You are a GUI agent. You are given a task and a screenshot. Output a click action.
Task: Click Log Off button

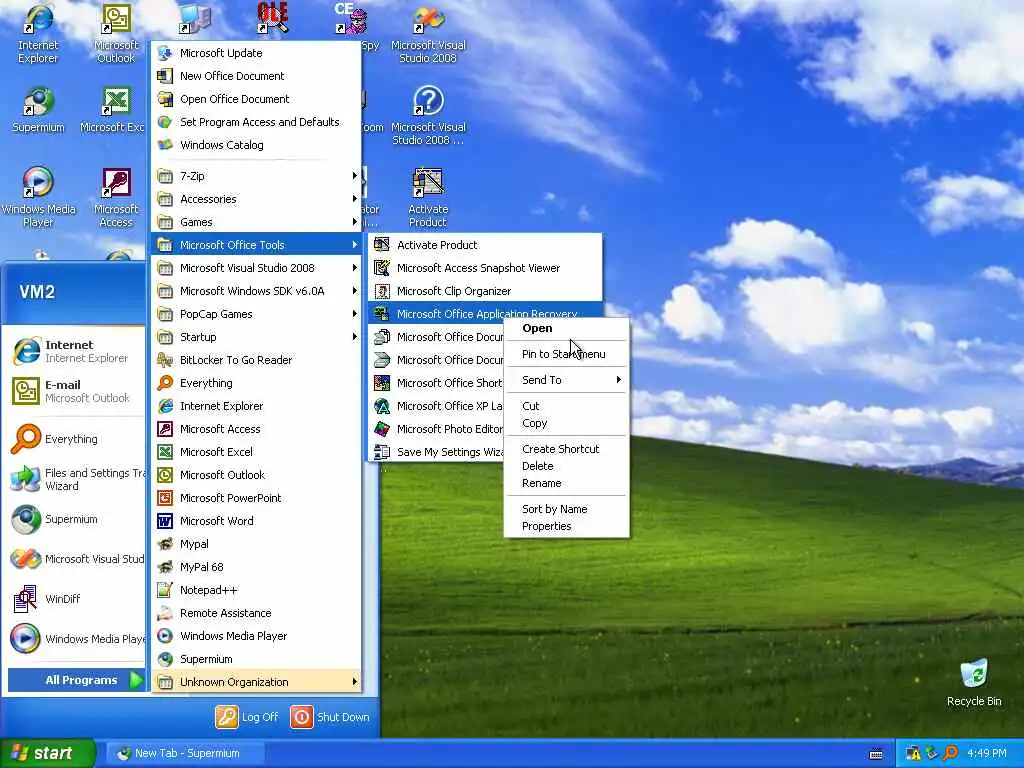point(247,717)
